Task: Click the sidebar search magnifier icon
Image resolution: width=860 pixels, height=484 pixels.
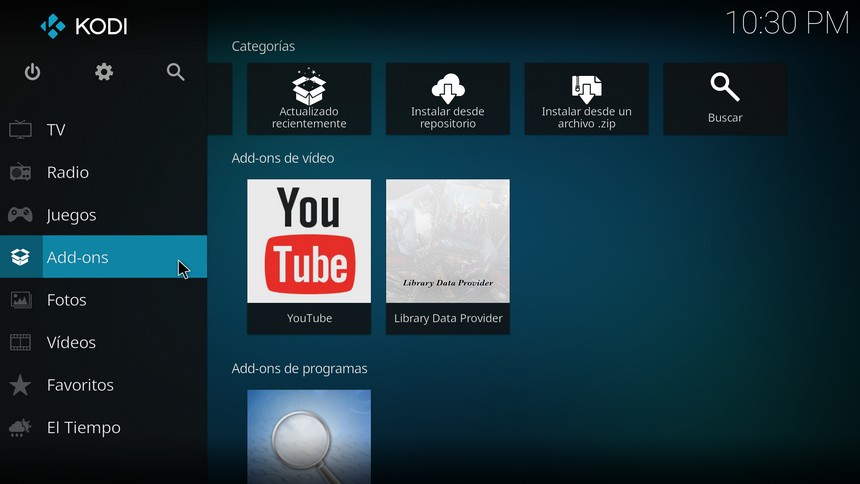Action: coord(176,72)
